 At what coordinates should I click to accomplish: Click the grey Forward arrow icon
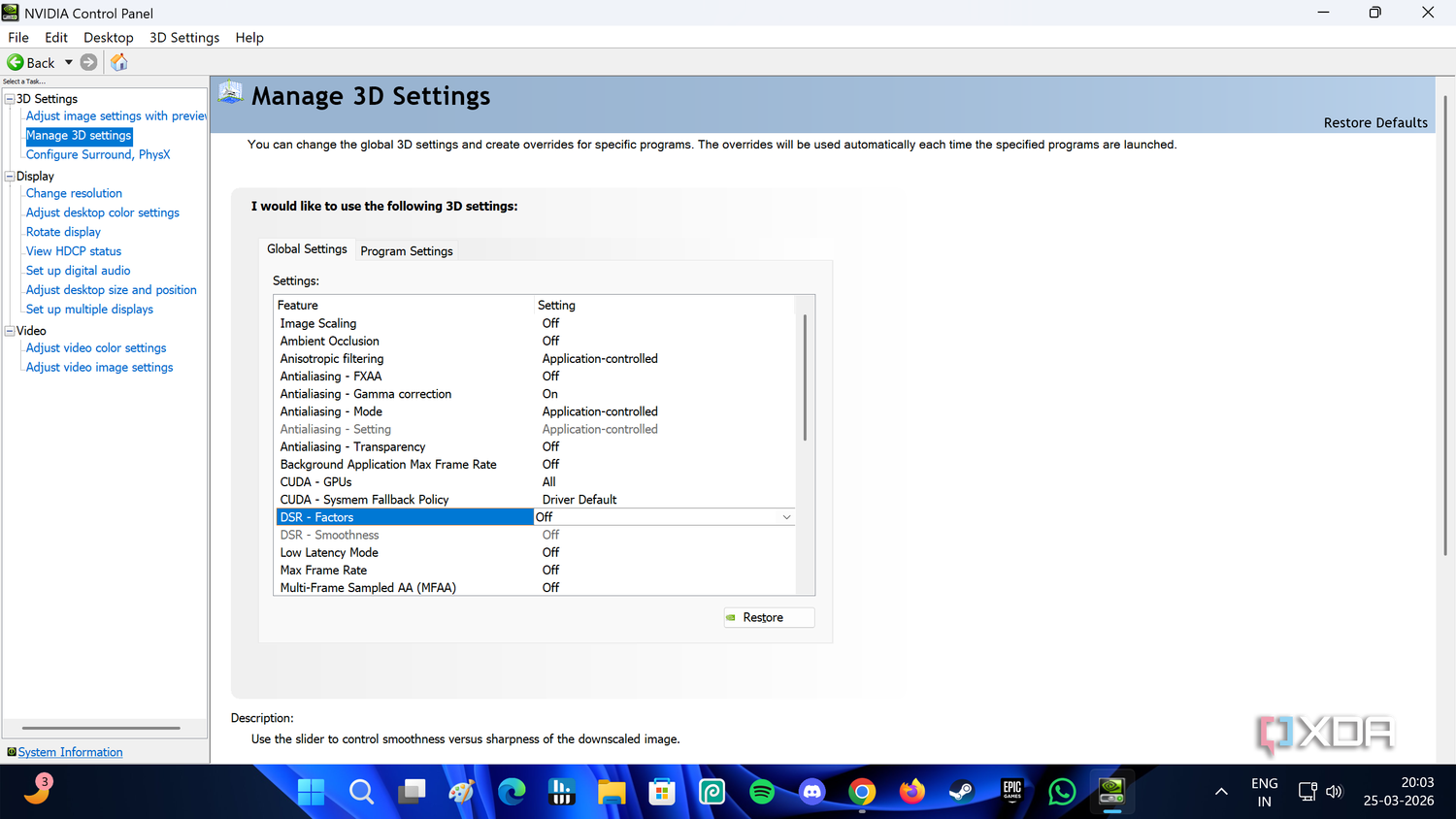tap(88, 62)
